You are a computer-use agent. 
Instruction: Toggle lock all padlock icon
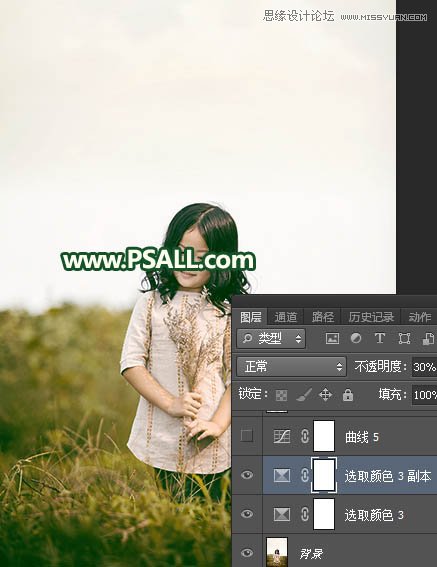(348, 395)
